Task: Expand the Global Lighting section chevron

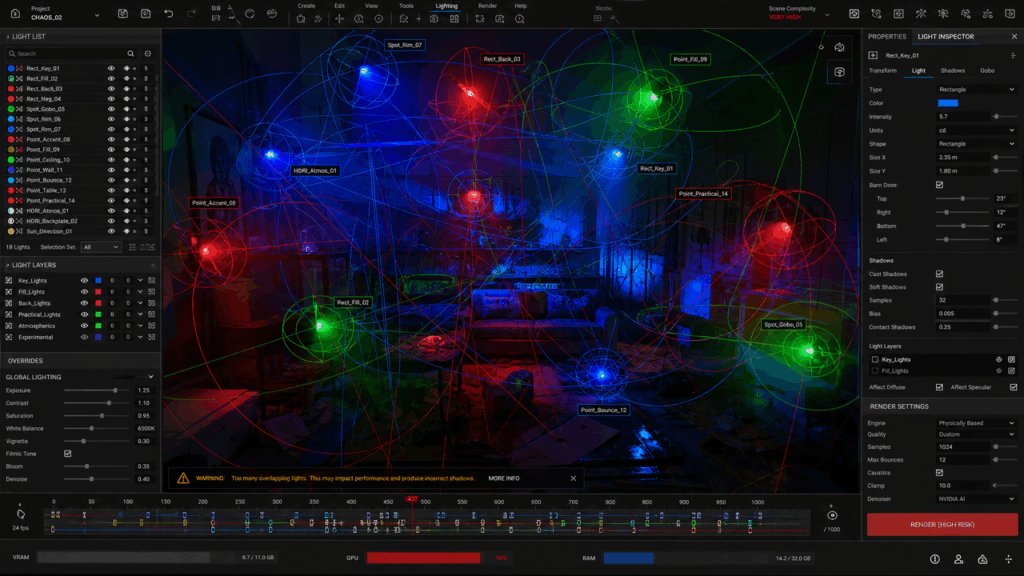Action: coord(151,377)
